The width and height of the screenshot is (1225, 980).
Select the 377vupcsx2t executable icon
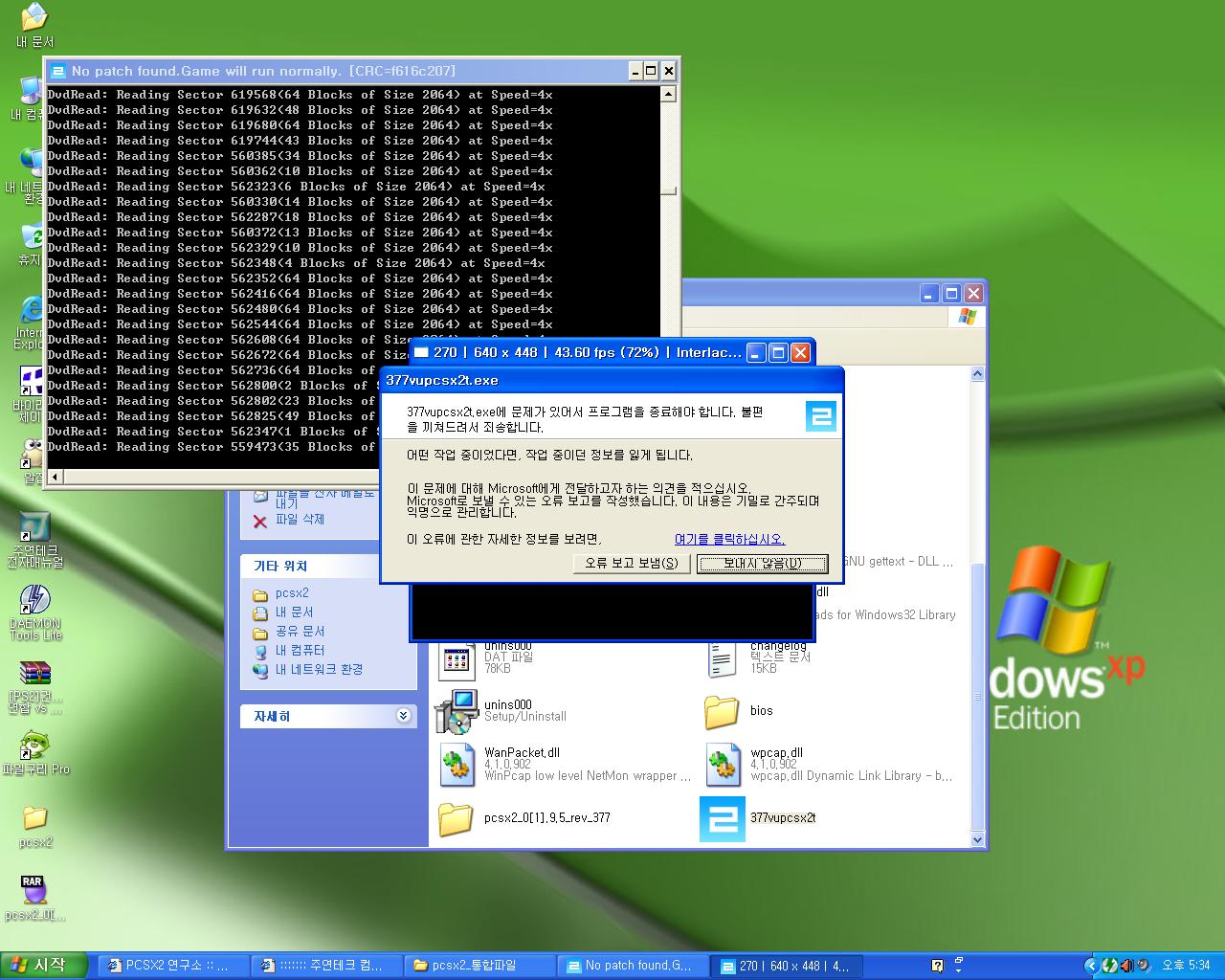pos(722,819)
